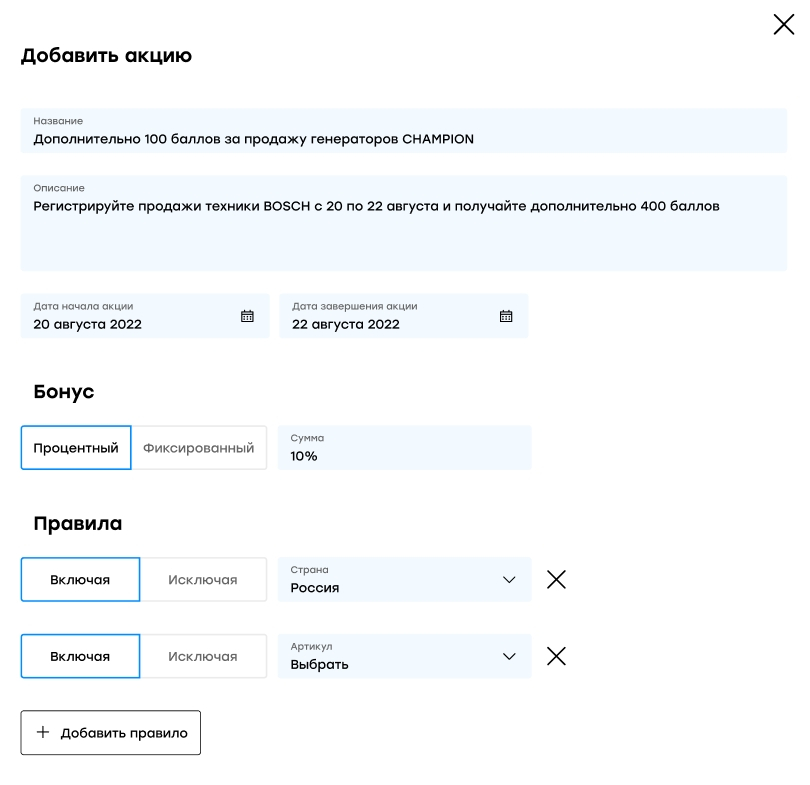This screenshot has height=785, width=810.
Task: Open calendar for Дата начала акции
Action: tap(247, 316)
